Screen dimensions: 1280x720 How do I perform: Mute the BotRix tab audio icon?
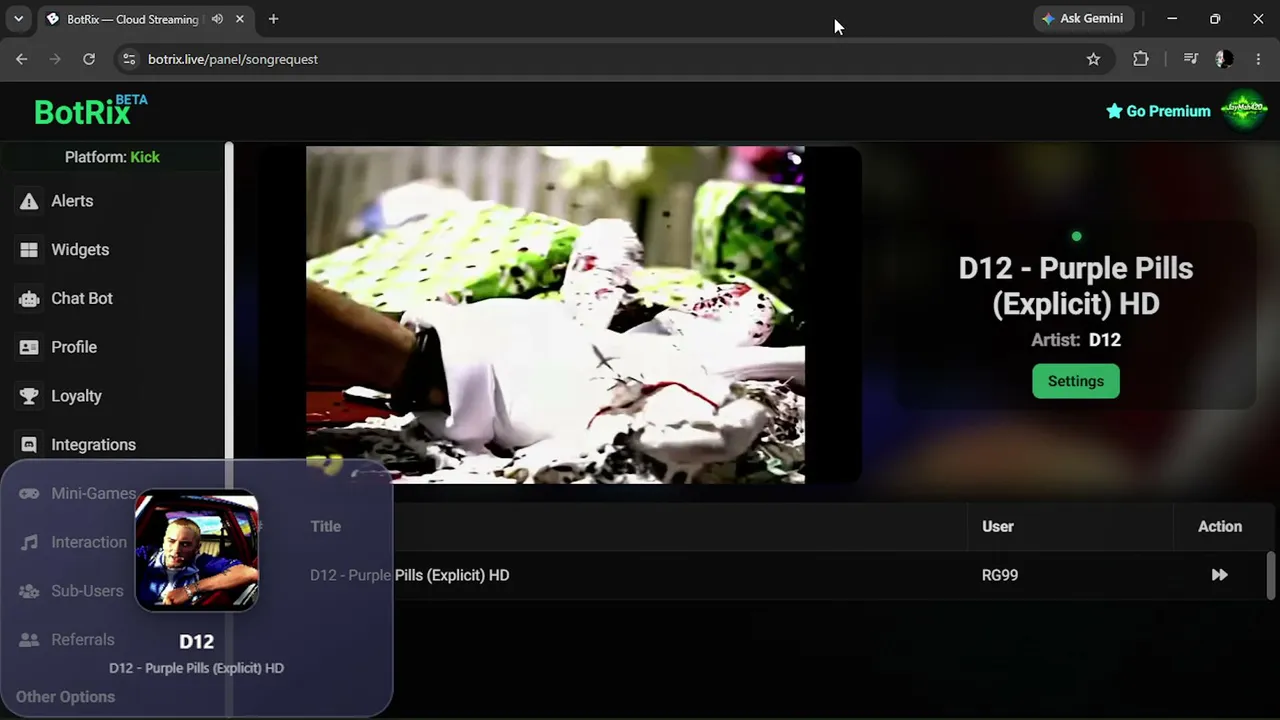coord(217,19)
